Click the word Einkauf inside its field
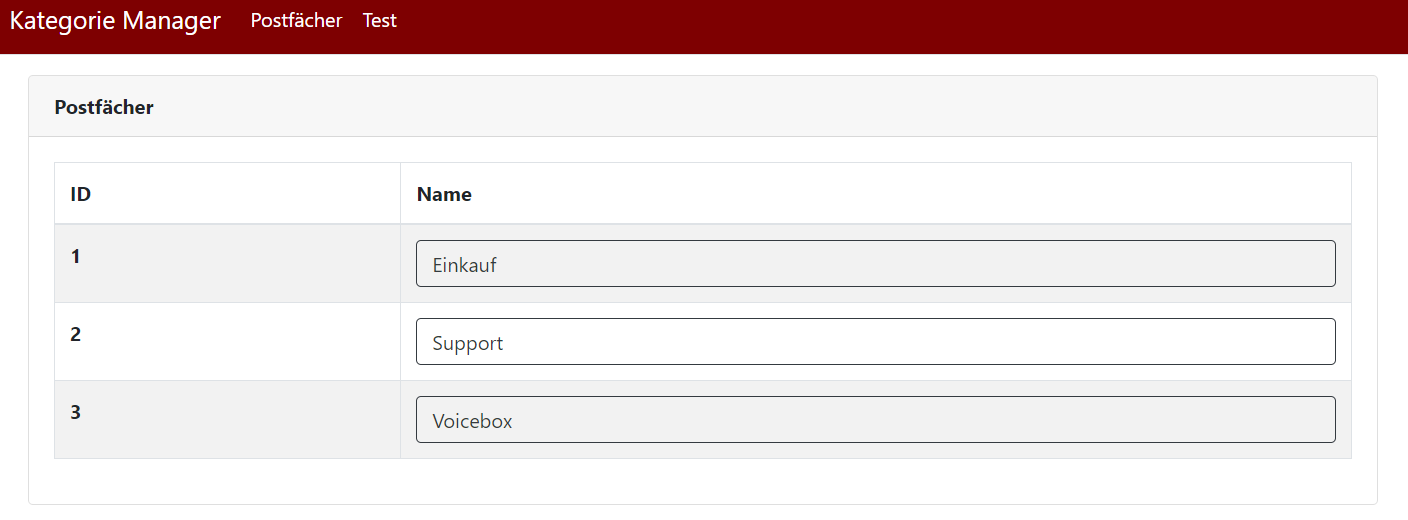Screen dimensions: 1408x520 coord(465,265)
